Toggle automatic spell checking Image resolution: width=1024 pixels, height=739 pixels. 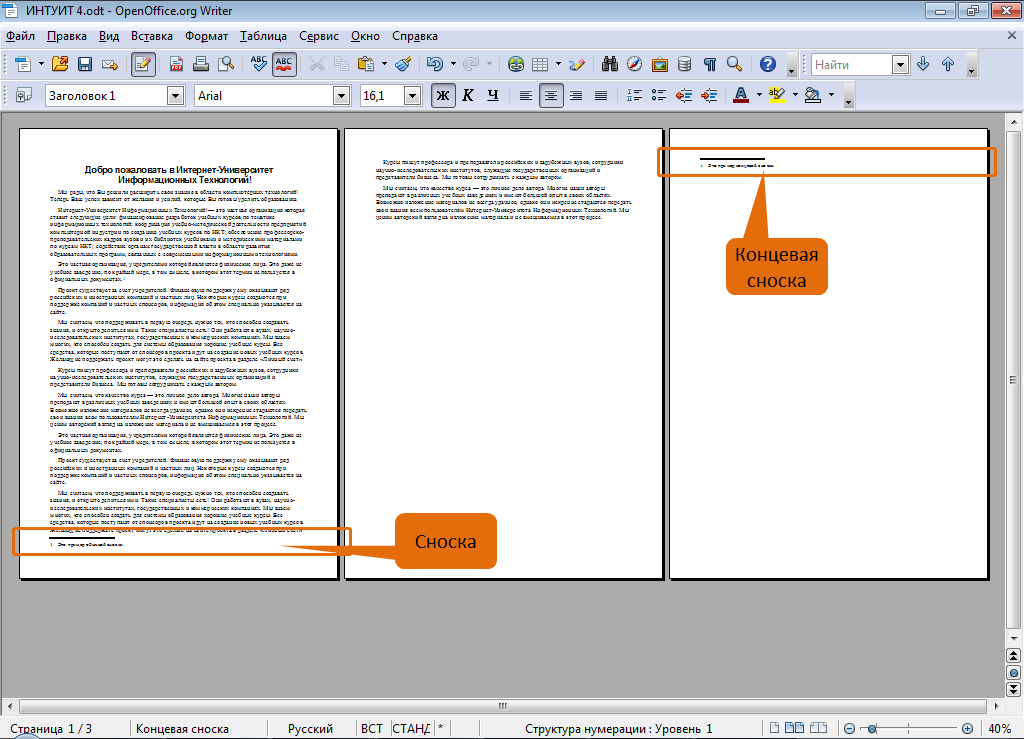[x=284, y=64]
